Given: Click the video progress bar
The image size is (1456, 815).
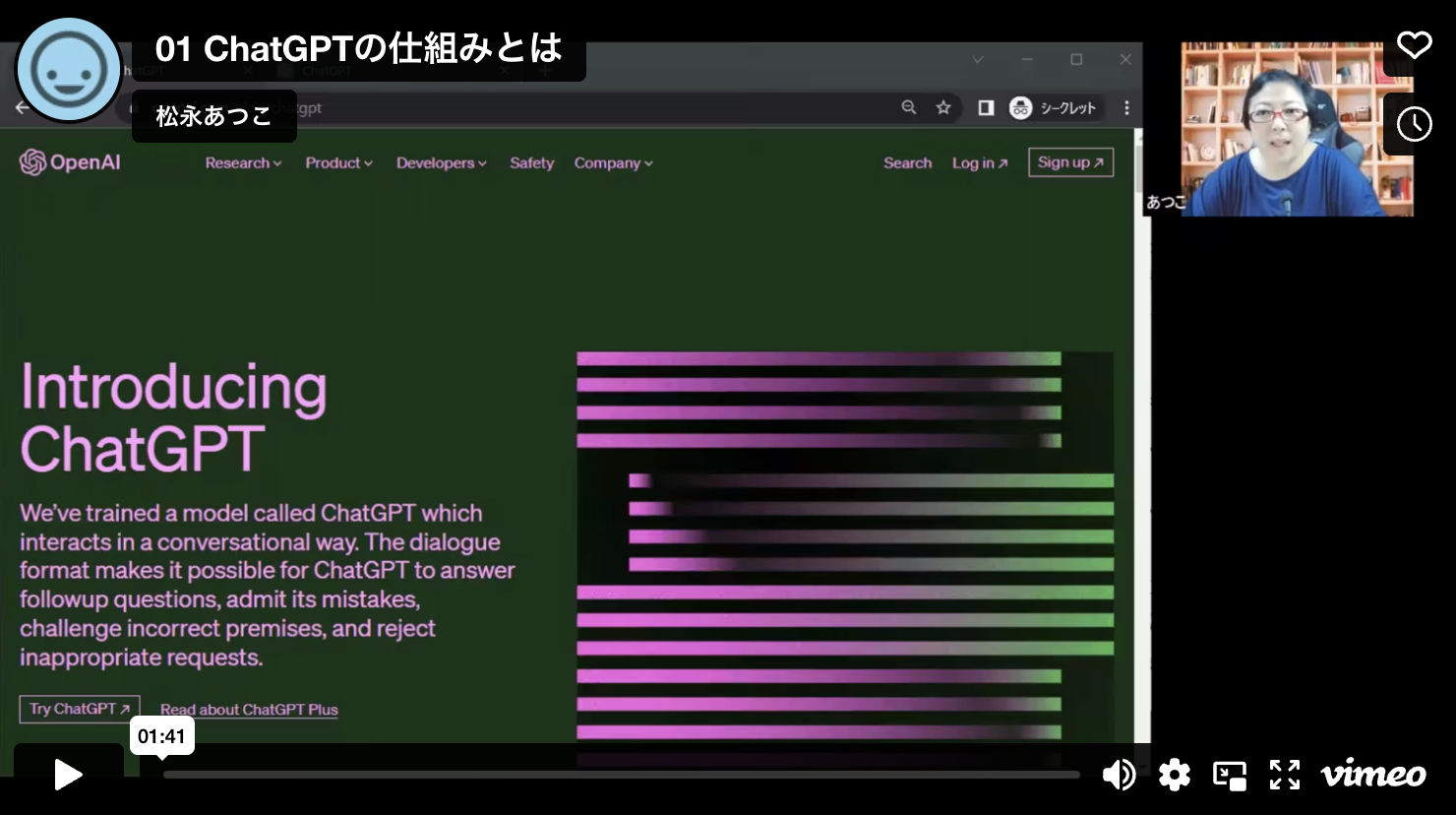Looking at the screenshot, I should click(620, 776).
